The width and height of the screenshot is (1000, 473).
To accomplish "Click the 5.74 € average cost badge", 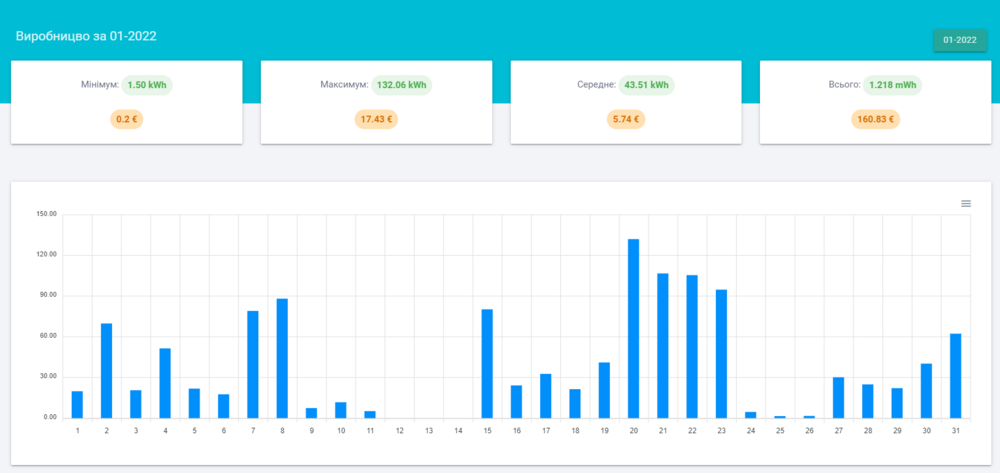I will [x=626, y=119].
